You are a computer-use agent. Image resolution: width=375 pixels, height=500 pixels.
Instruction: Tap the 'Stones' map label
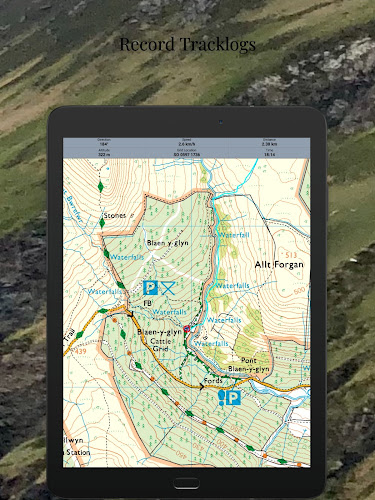(x=114, y=215)
